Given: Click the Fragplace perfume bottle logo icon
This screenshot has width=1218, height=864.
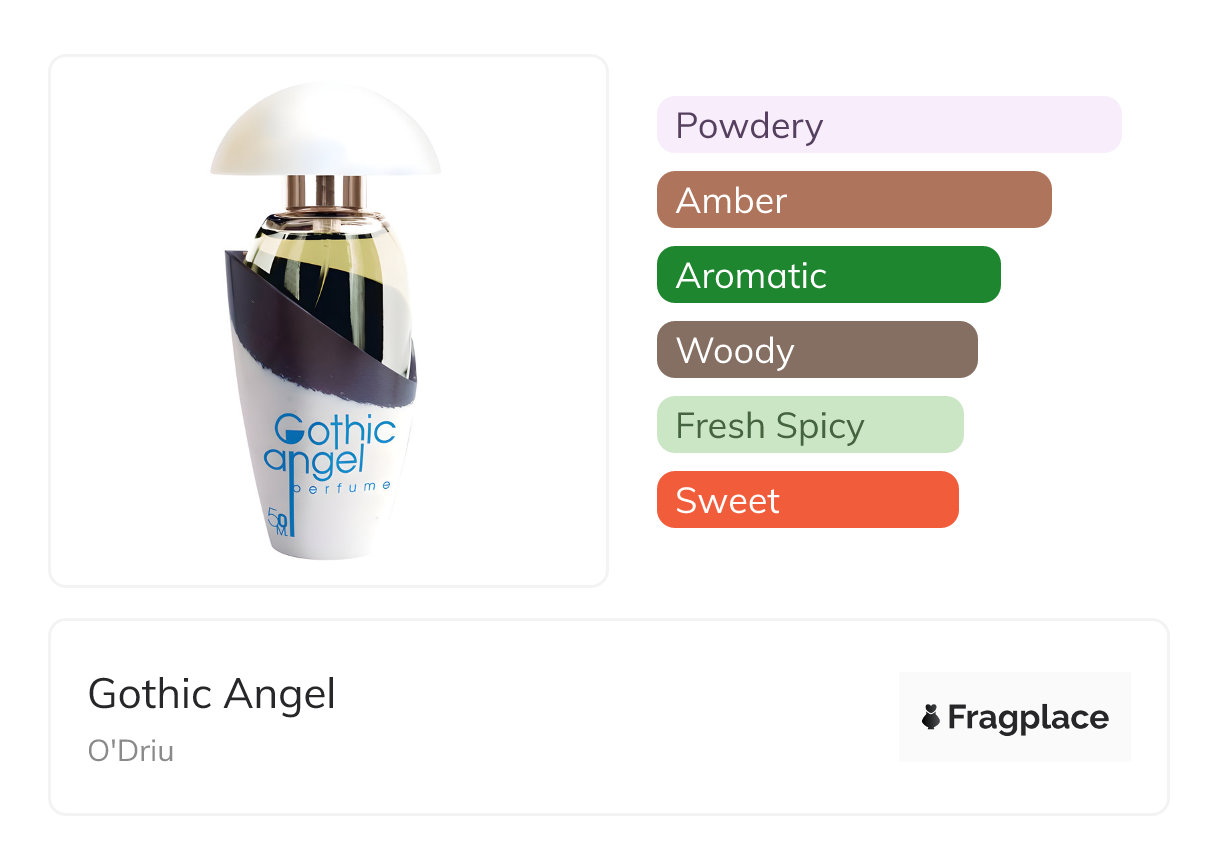Looking at the screenshot, I should click(x=932, y=717).
